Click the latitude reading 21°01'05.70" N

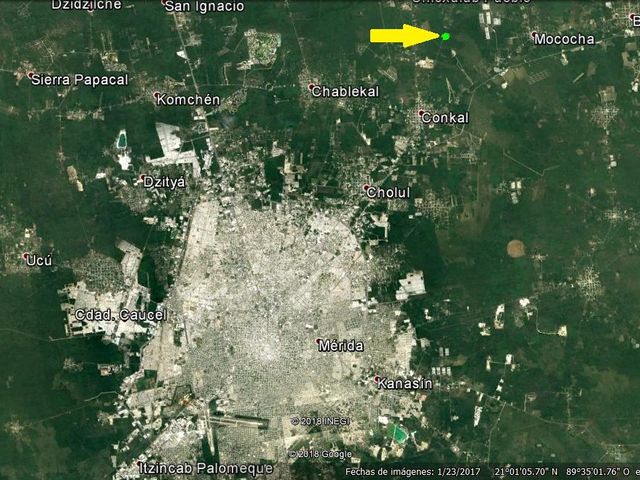pos(526,472)
